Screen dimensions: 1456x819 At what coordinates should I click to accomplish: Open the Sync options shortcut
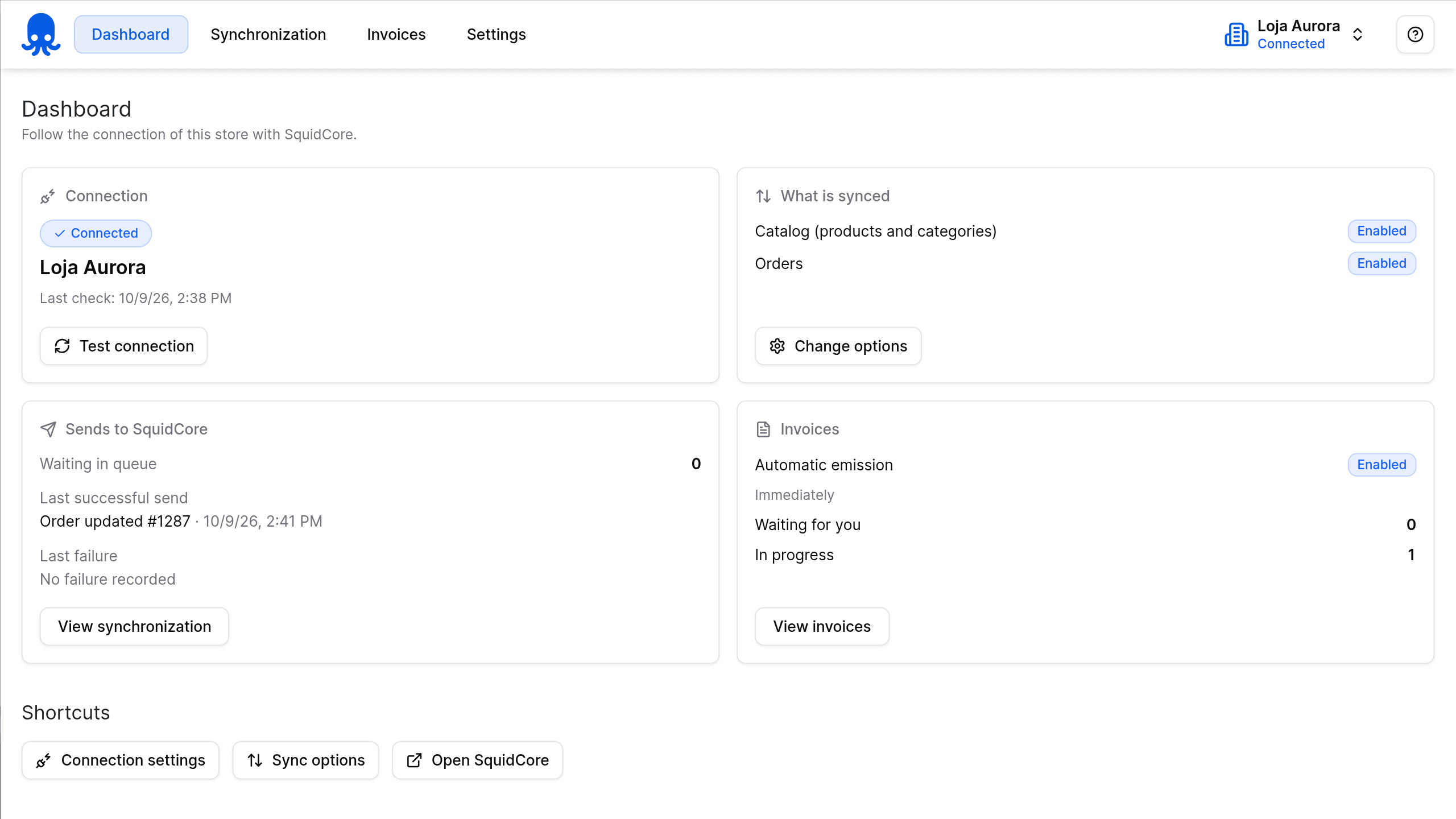(x=306, y=760)
